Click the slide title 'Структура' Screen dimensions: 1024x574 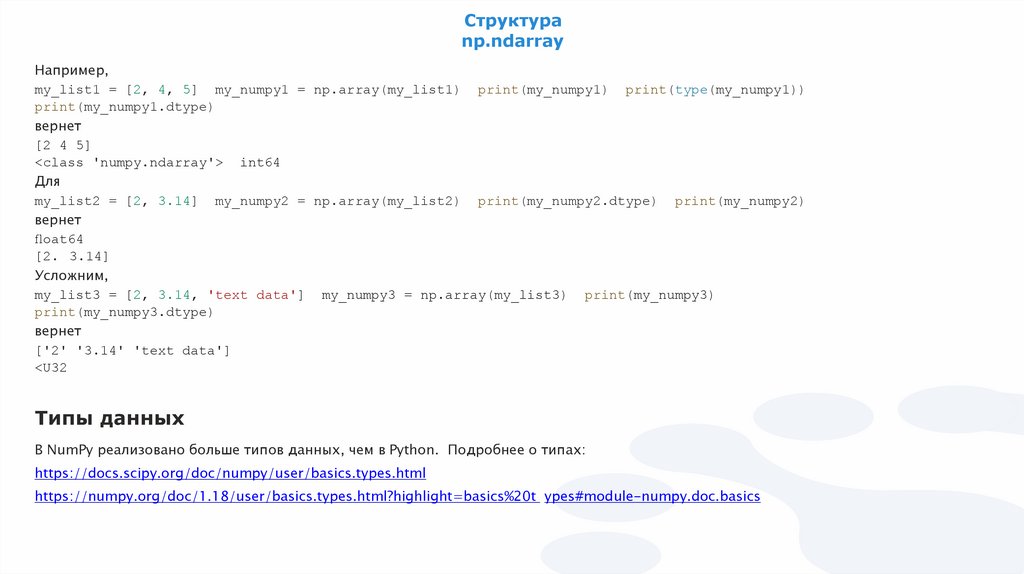[x=513, y=20]
